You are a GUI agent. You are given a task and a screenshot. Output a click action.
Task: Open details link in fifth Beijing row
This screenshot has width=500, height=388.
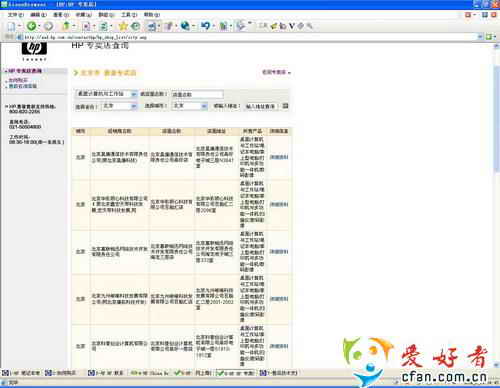279,346
